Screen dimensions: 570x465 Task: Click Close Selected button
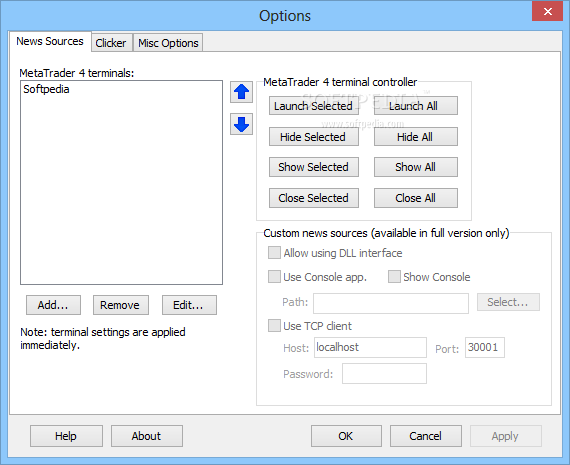coord(314,198)
